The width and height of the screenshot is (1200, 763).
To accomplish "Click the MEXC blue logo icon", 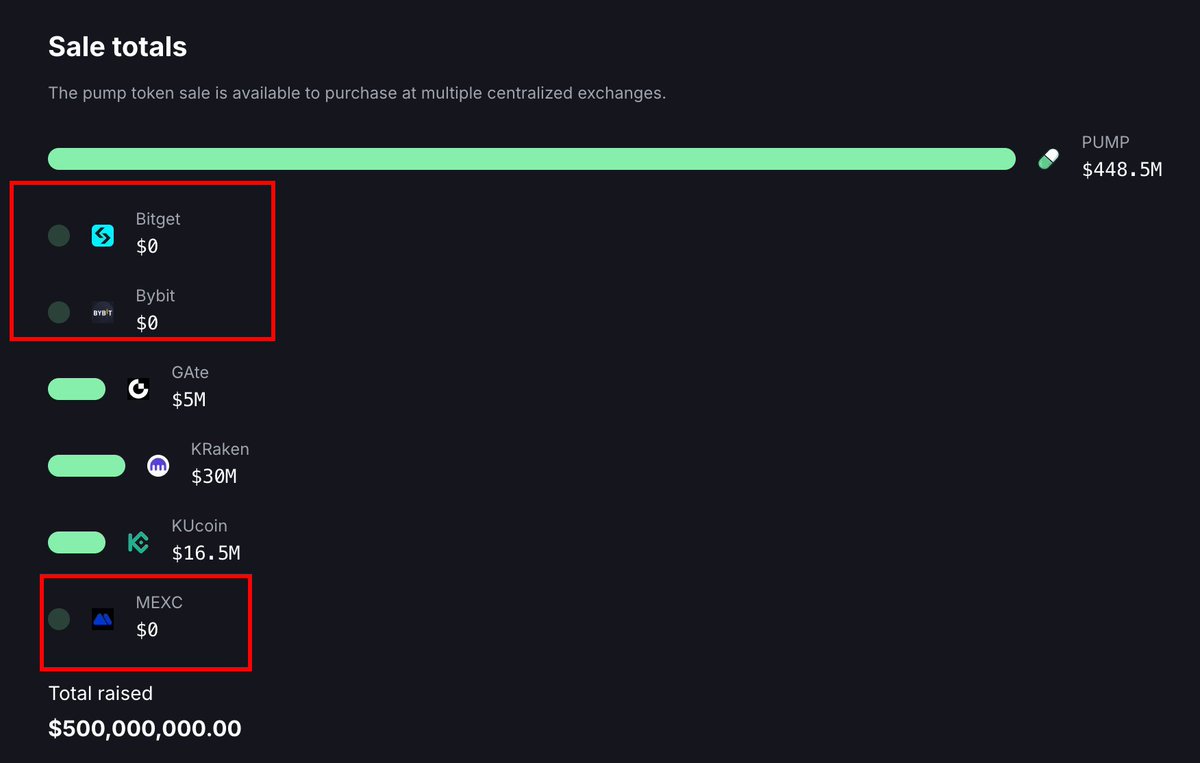I will pos(102,620).
